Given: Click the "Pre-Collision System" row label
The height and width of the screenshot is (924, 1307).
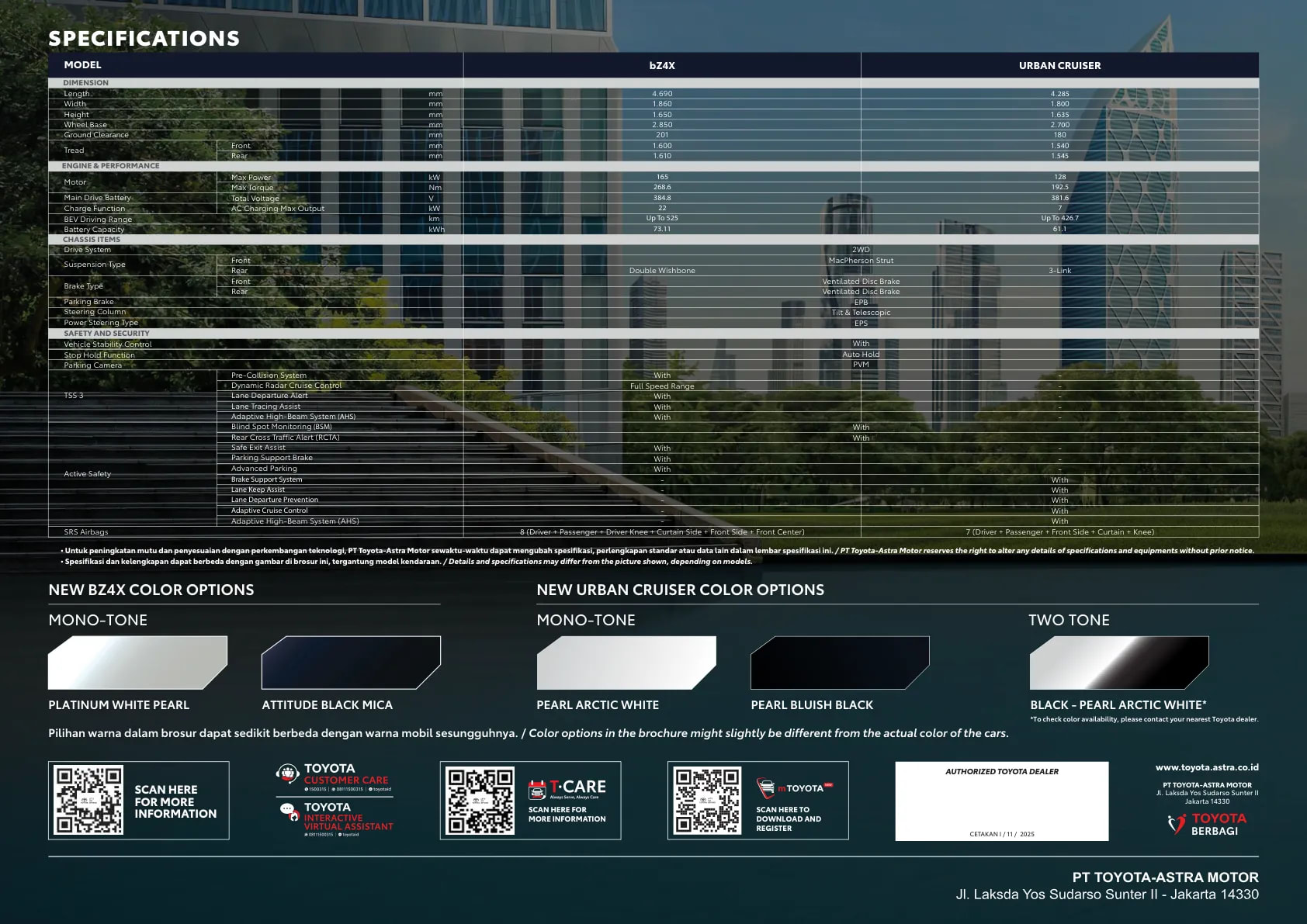Looking at the screenshot, I should pos(269,375).
